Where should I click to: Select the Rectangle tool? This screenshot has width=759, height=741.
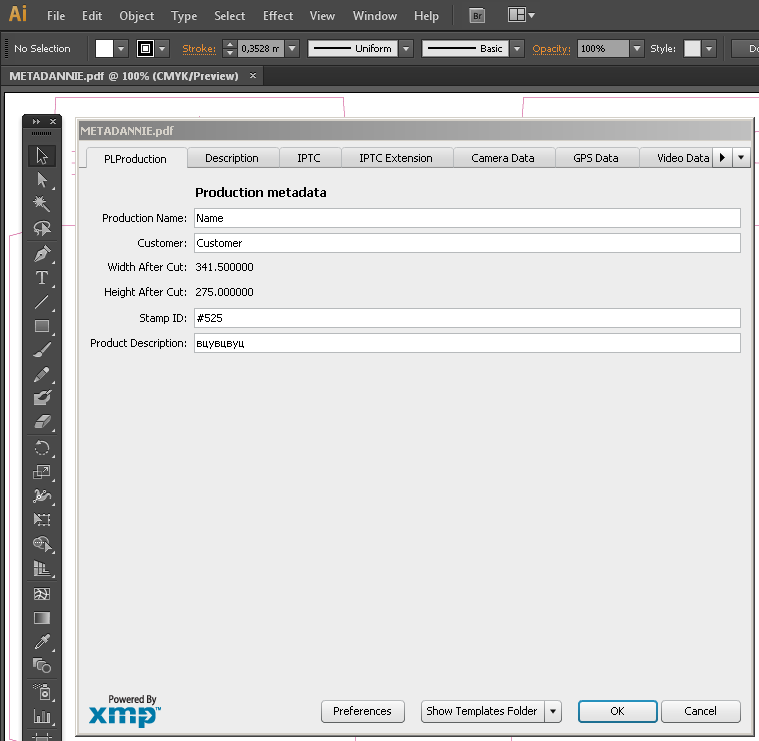(x=42, y=326)
